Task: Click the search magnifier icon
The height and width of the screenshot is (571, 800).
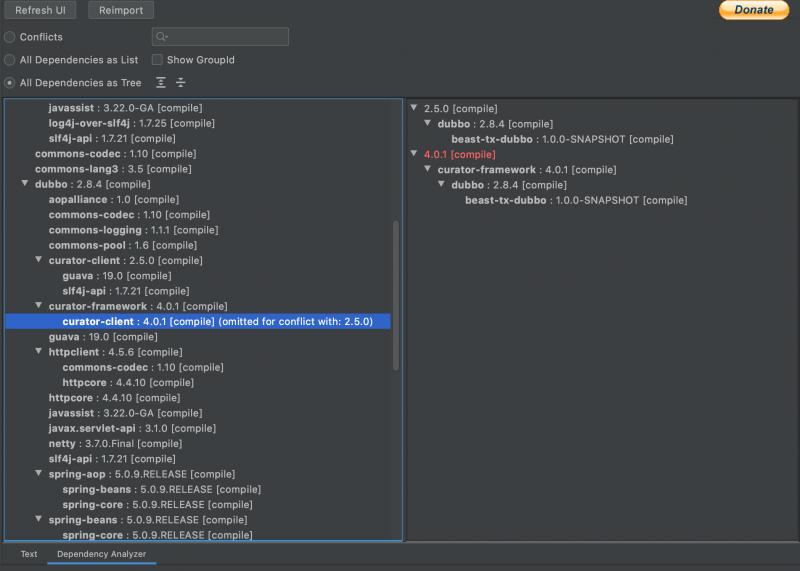Action: coord(162,37)
